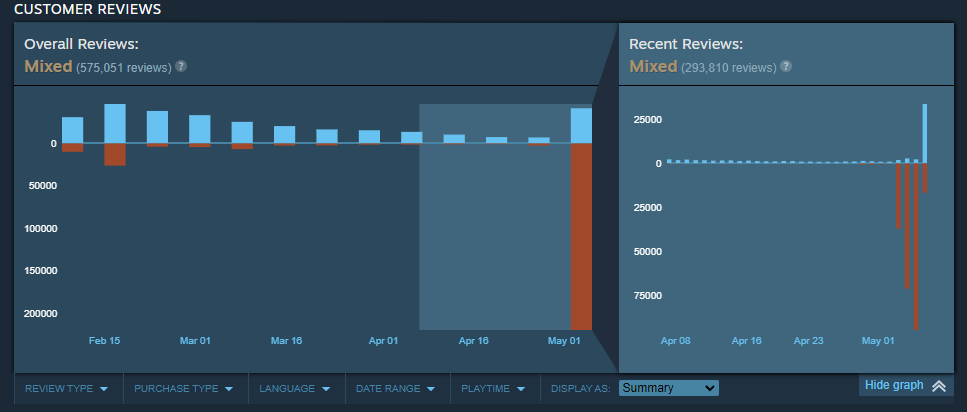This screenshot has width=967, height=412.
Task: Click the rightmost blue bar in overall graph
Action: pos(581,126)
